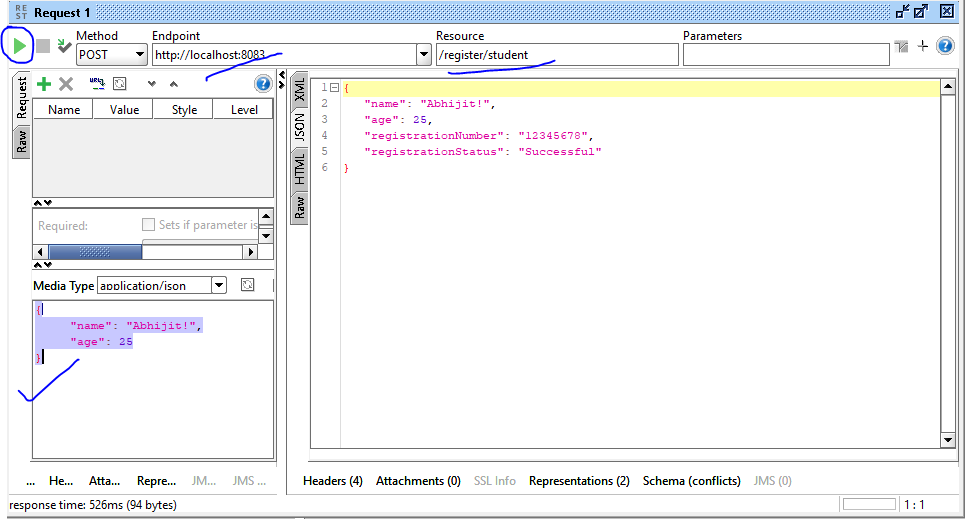Submit the request with the green play button
Image resolution: width=965 pixels, height=520 pixels.
21,46
